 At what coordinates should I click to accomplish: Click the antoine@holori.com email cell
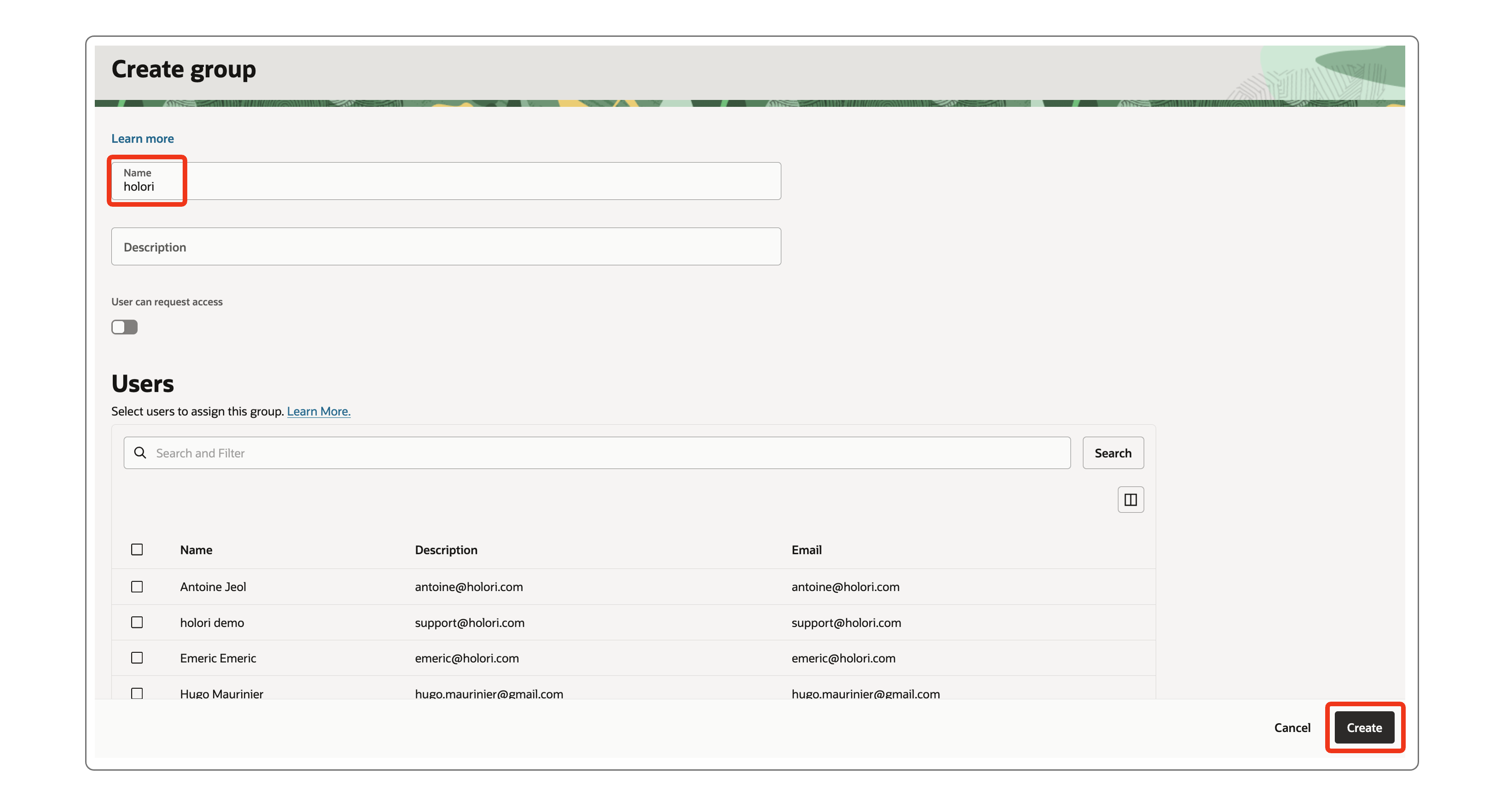tap(845, 586)
